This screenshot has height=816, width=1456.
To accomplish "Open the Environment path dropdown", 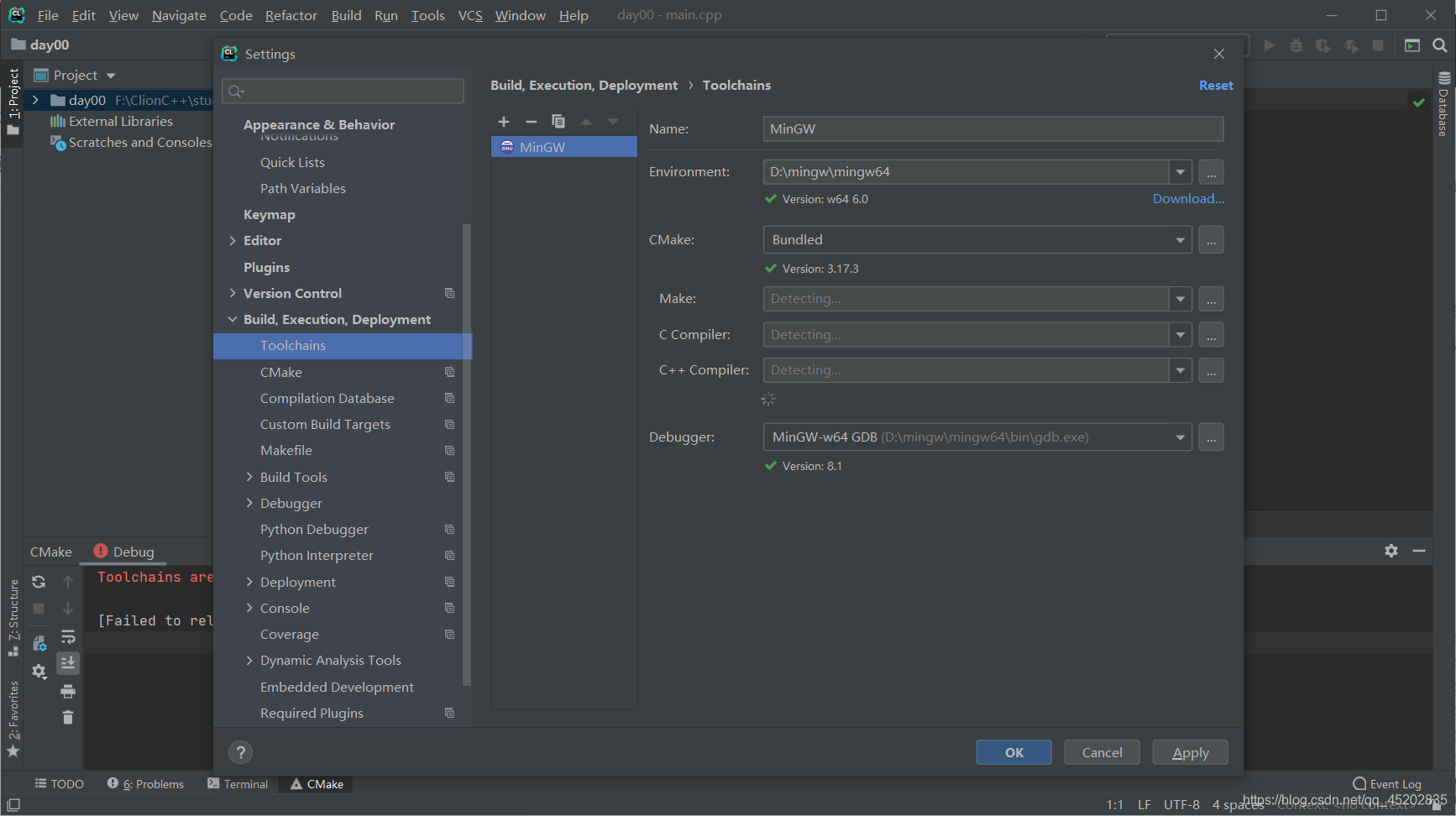I will pos(1181,172).
